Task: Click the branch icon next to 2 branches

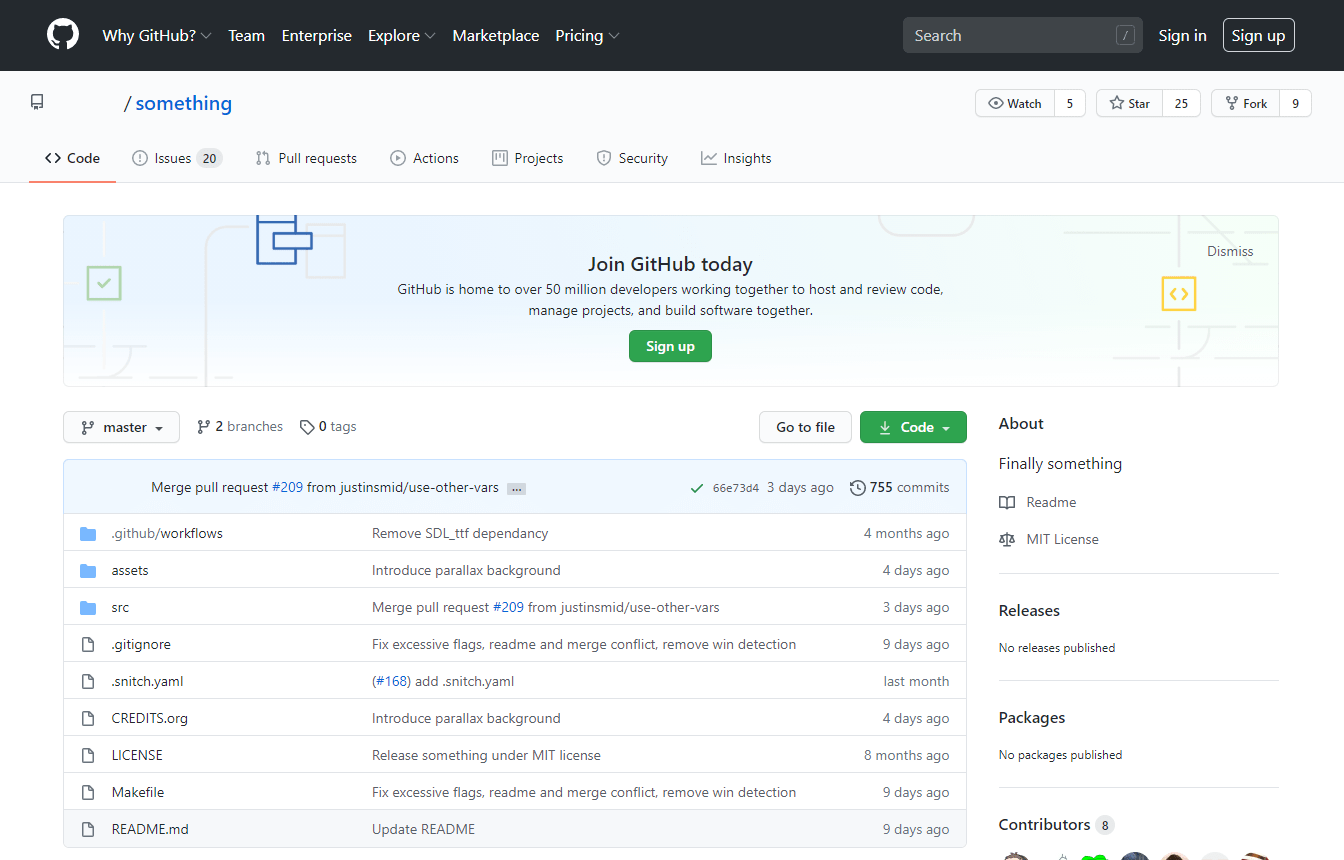Action: pyautogui.click(x=204, y=427)
